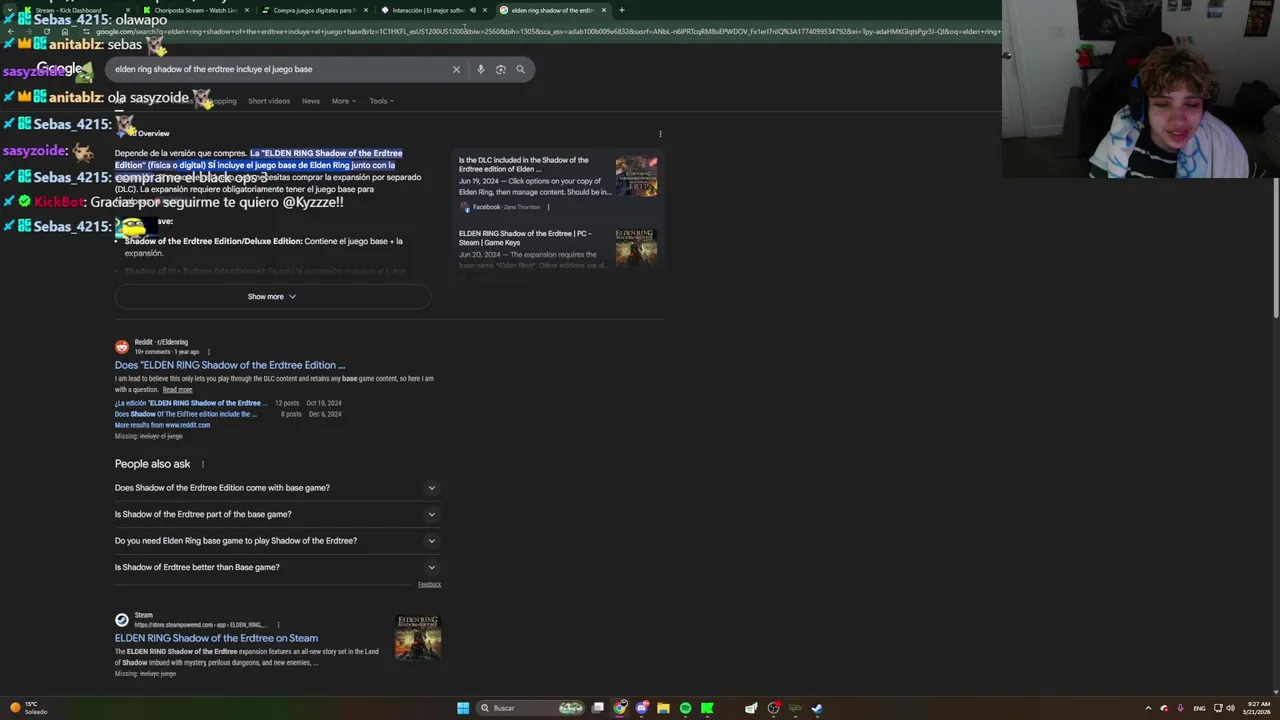Open the Windows Start menu
This screenshot has height=720, width=1280.
463,708
